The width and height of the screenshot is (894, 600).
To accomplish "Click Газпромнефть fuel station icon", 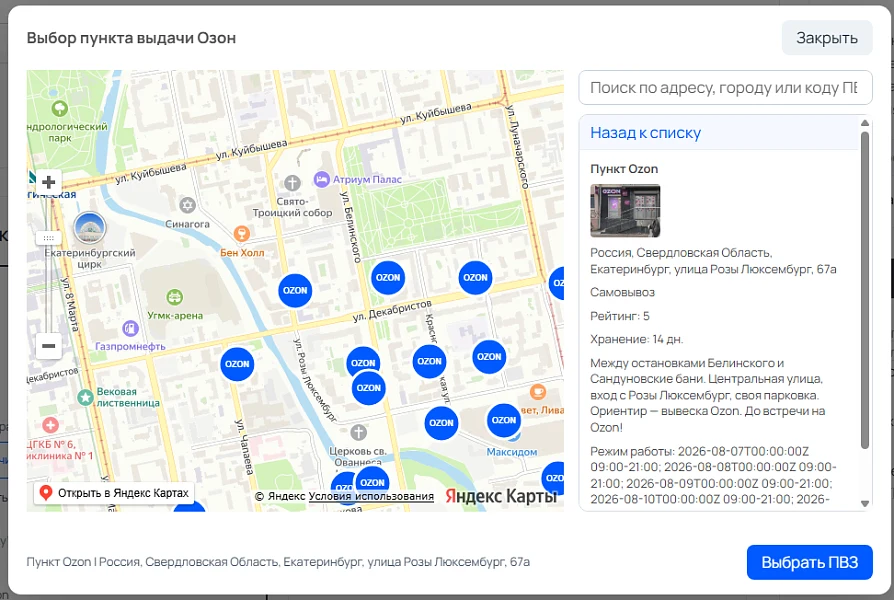I will (x=131, y=329).
